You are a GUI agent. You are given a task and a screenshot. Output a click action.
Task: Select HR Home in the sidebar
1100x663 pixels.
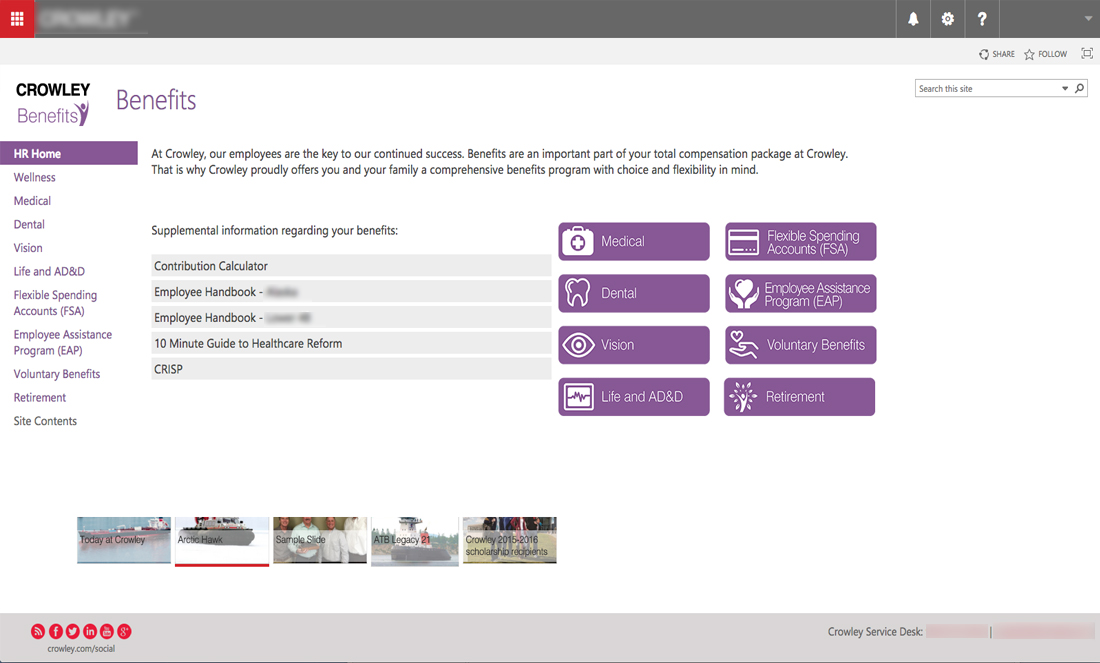(x=69, y=153)
